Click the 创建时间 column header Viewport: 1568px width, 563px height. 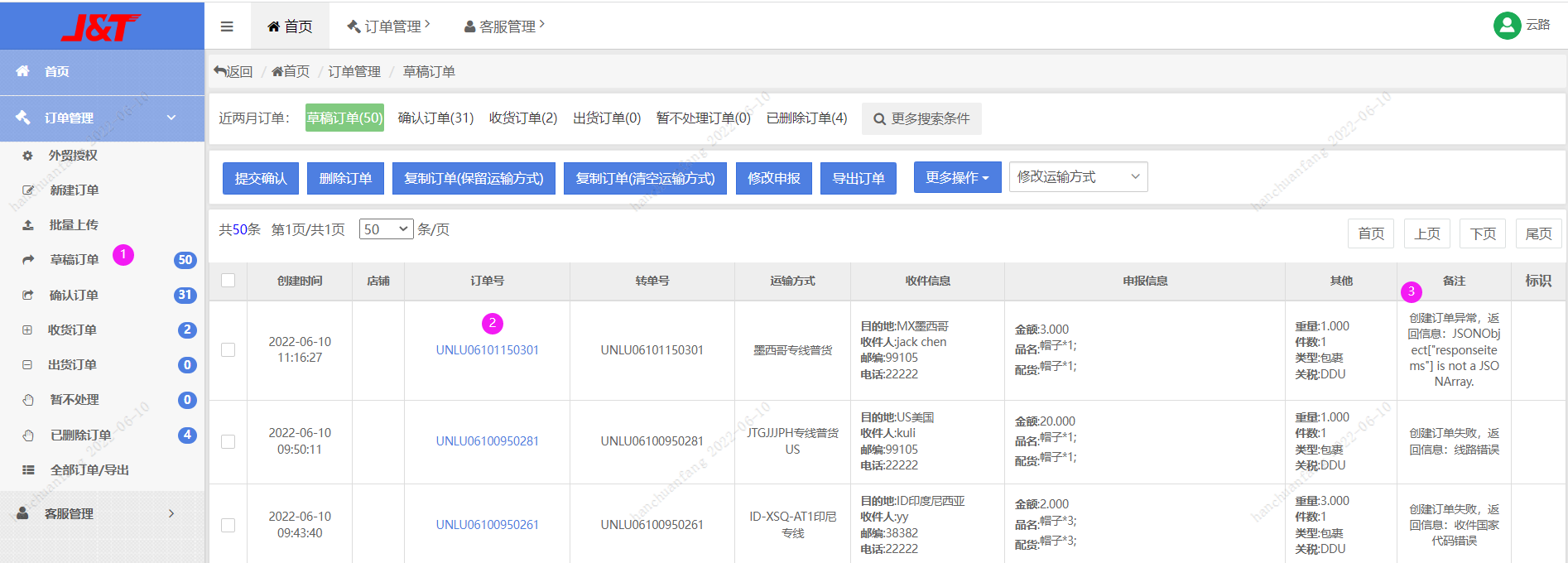click(x=300, y=281)
